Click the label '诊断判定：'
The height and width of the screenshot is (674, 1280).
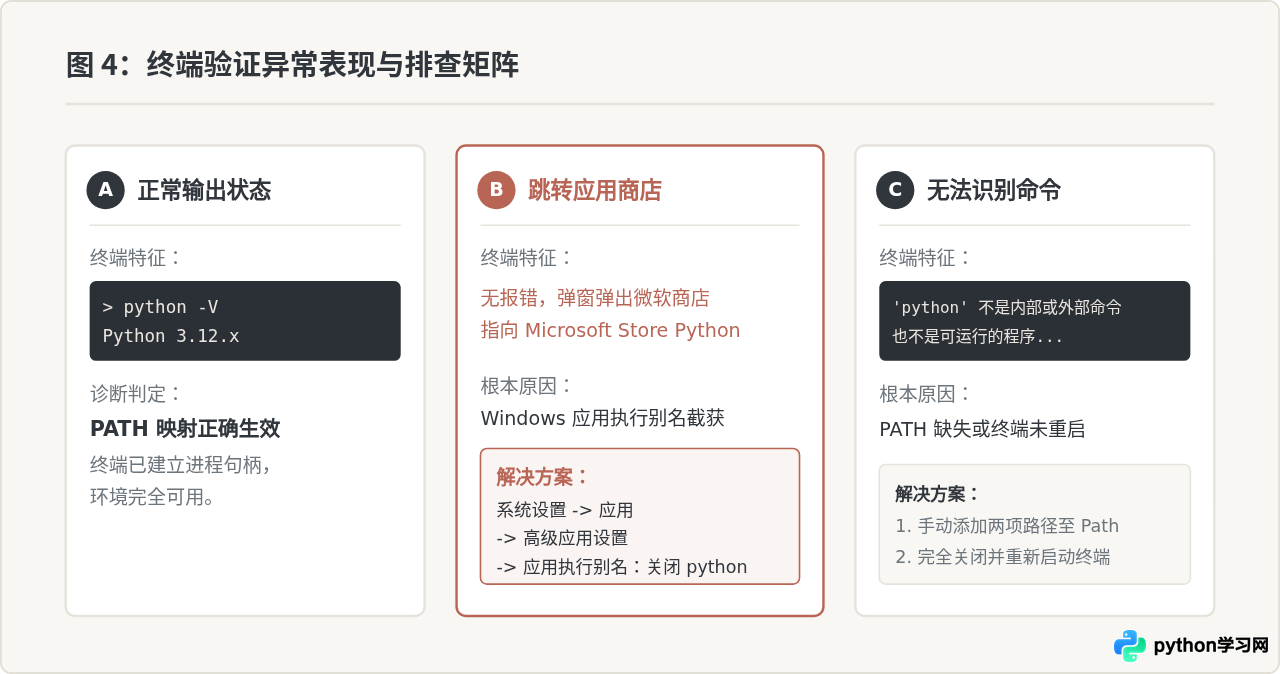click(137, 394)
